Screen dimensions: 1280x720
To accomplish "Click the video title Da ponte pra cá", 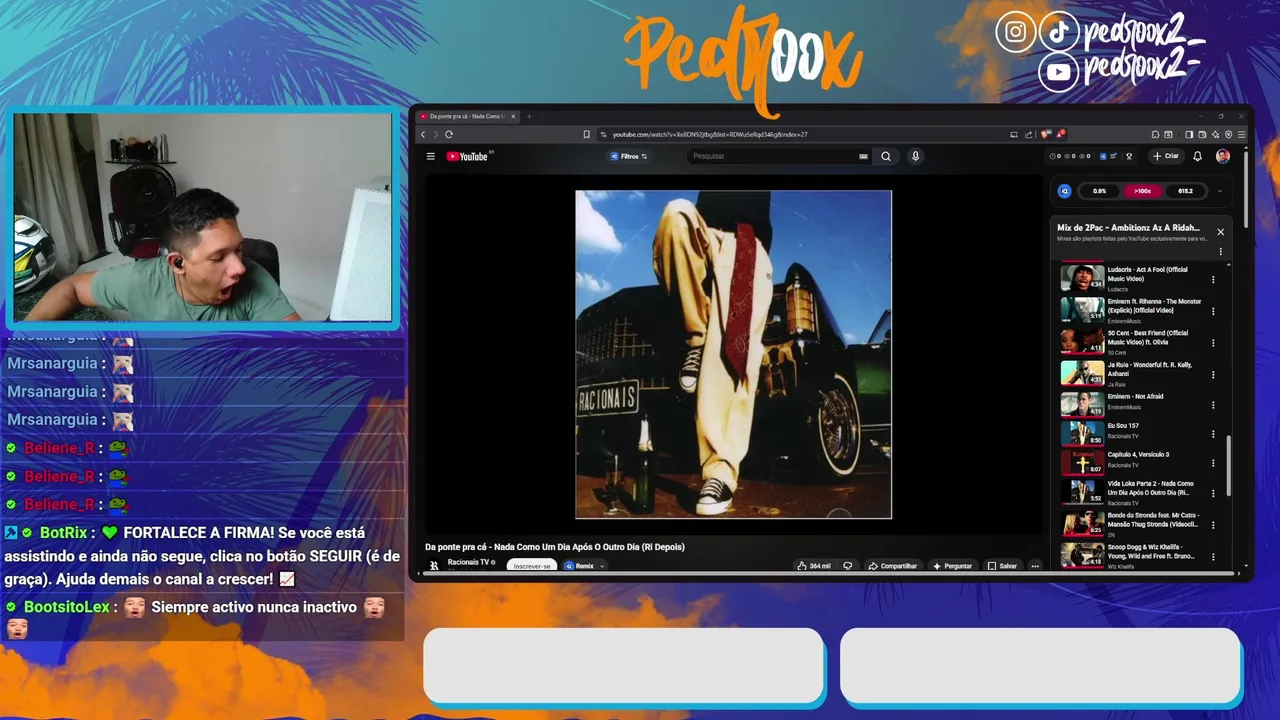I will [555, 547].
